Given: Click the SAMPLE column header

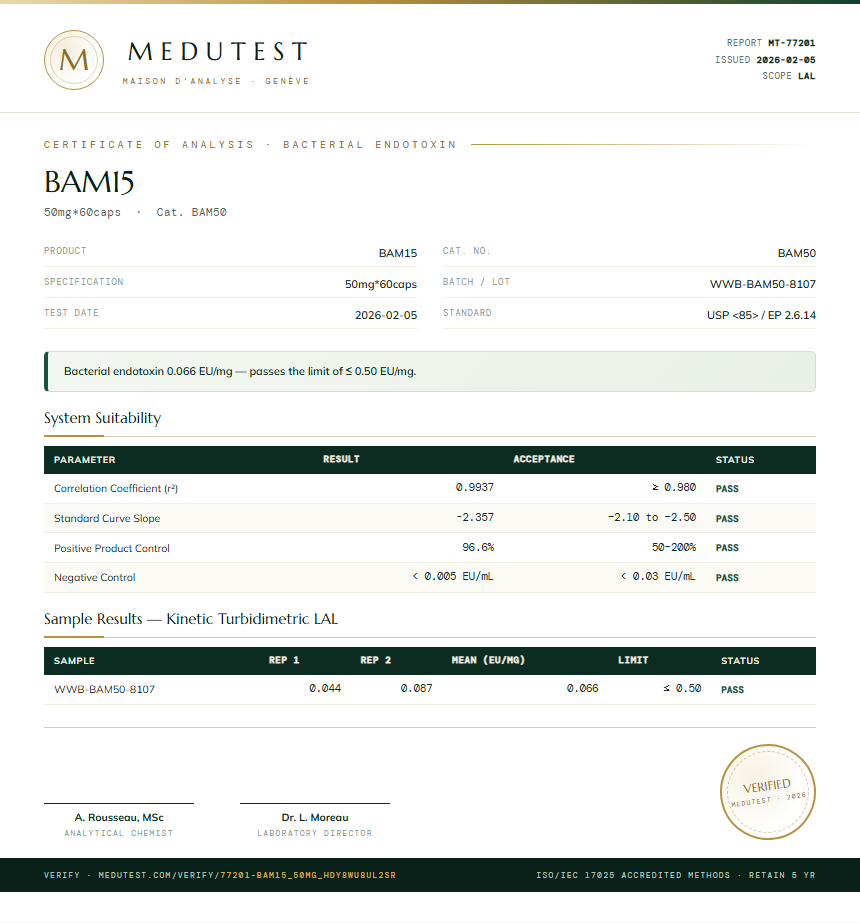Looking at the screenshot, I should (74, 661).
